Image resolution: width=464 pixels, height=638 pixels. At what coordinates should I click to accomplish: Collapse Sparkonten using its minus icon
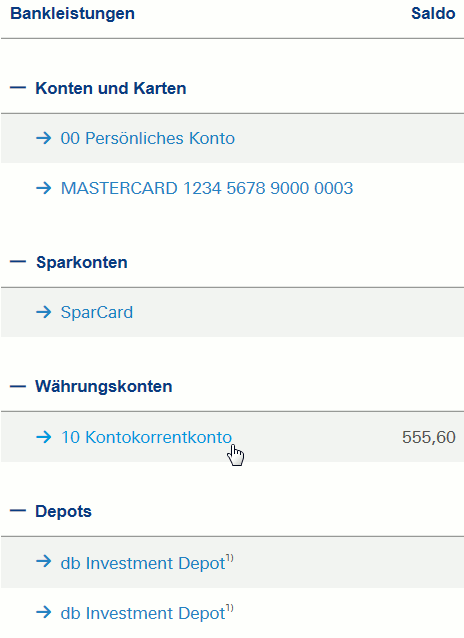pos(18,262)
